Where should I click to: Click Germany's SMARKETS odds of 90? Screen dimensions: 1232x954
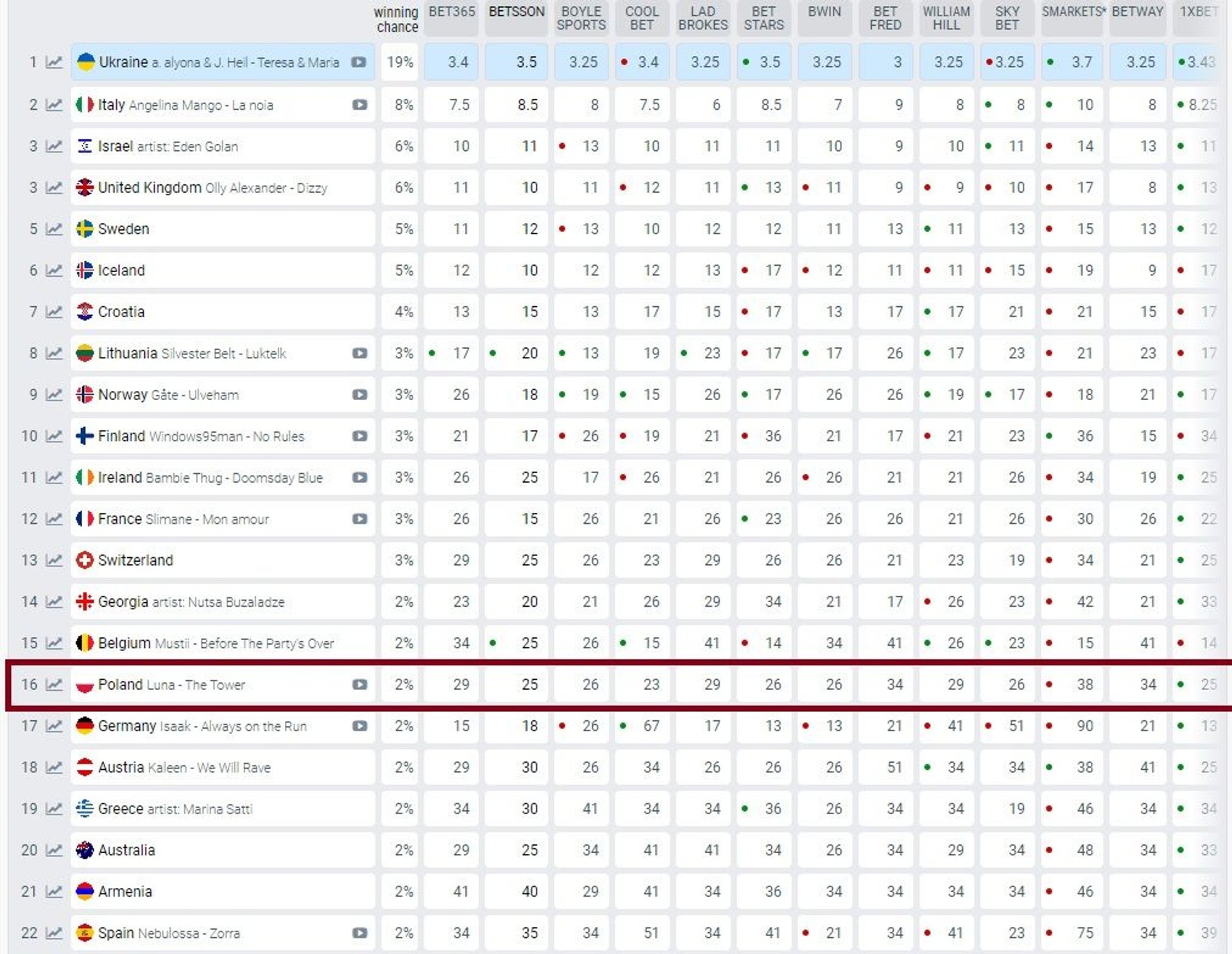click(x=1073, y=725)
